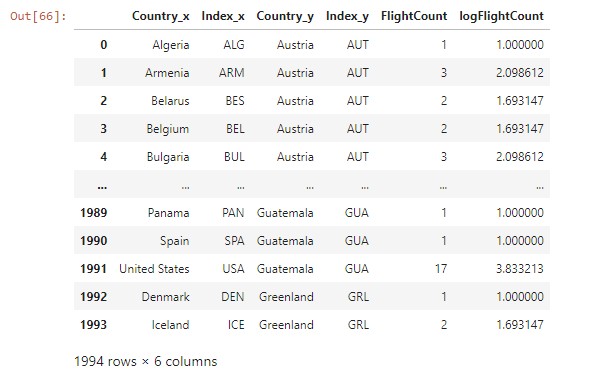Click the Country_x column header
The width and height of the screenshot is (596, 377).
click(160, 16)
